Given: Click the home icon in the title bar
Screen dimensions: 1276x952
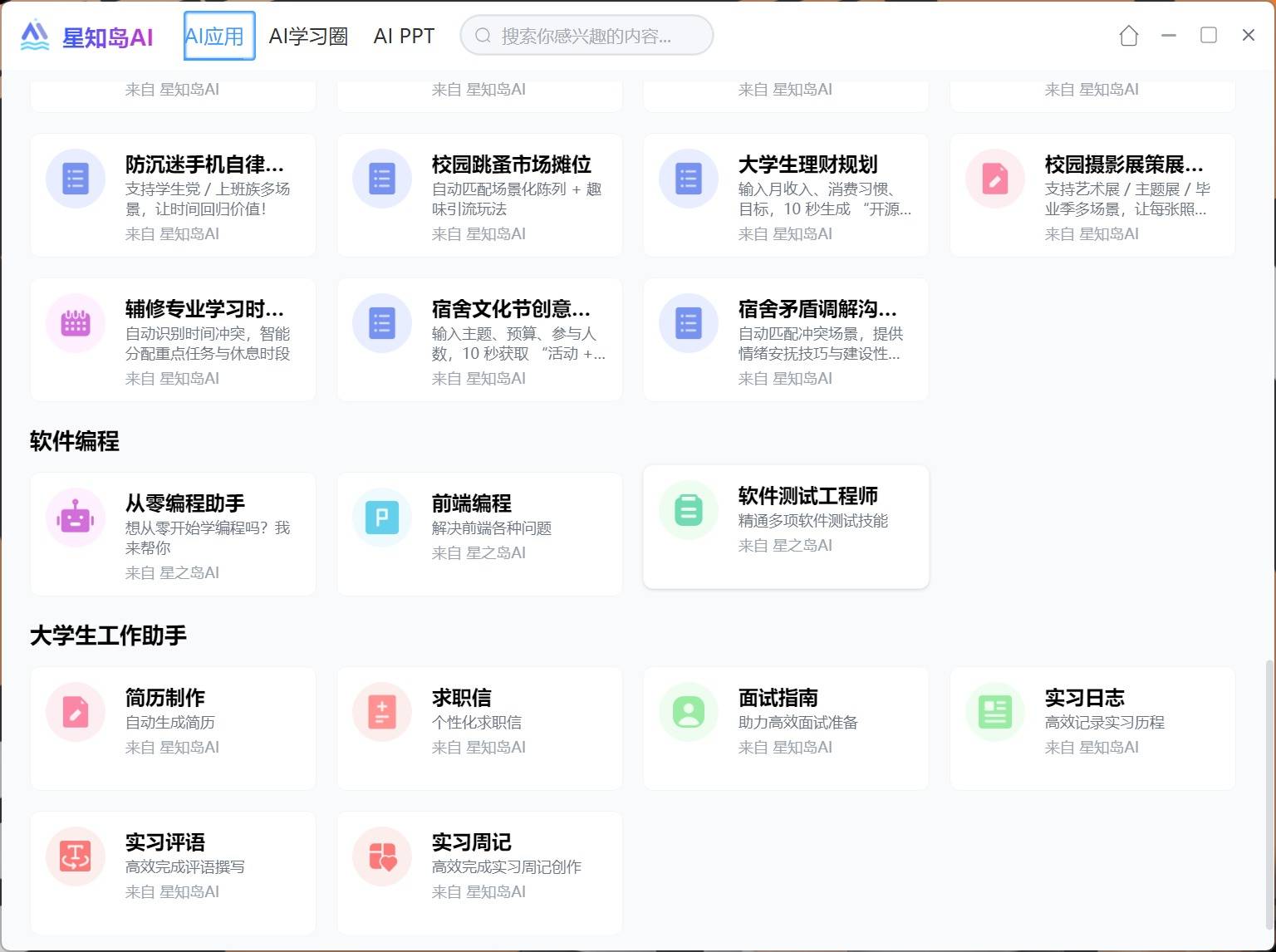Looking at the screenshot, I should pyautogui.click(x=1128, y=36).
